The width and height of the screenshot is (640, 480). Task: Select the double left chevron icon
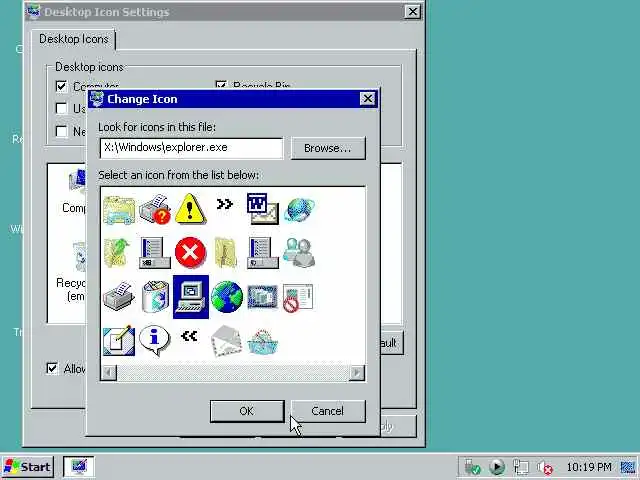click(x=189, y=336)
